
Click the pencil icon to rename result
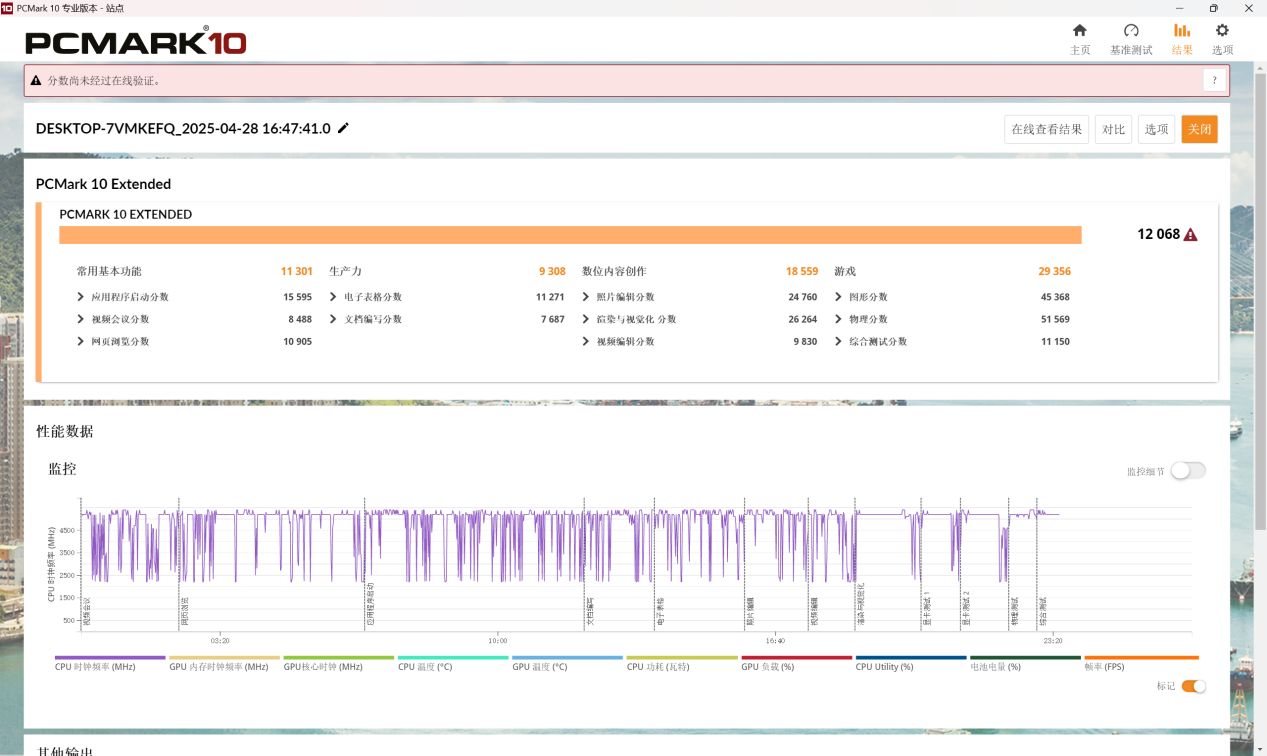pos(343,128)
